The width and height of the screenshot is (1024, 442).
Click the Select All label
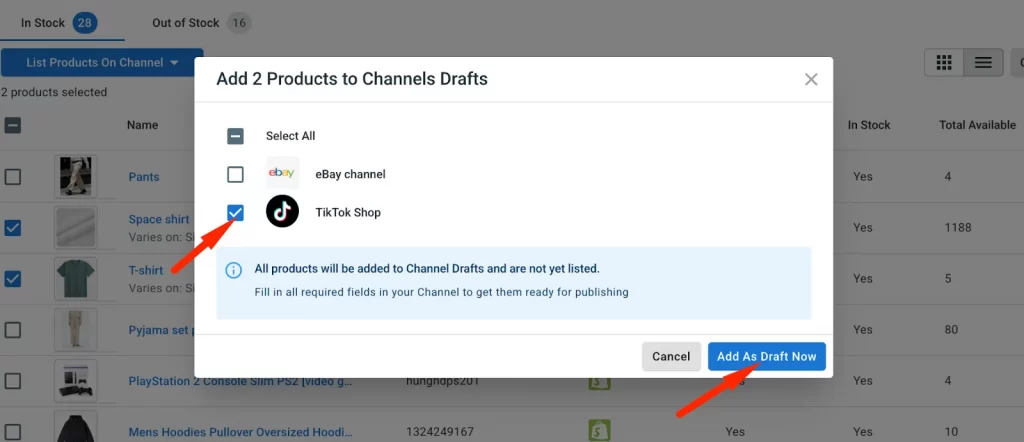(x=291, y=136)
